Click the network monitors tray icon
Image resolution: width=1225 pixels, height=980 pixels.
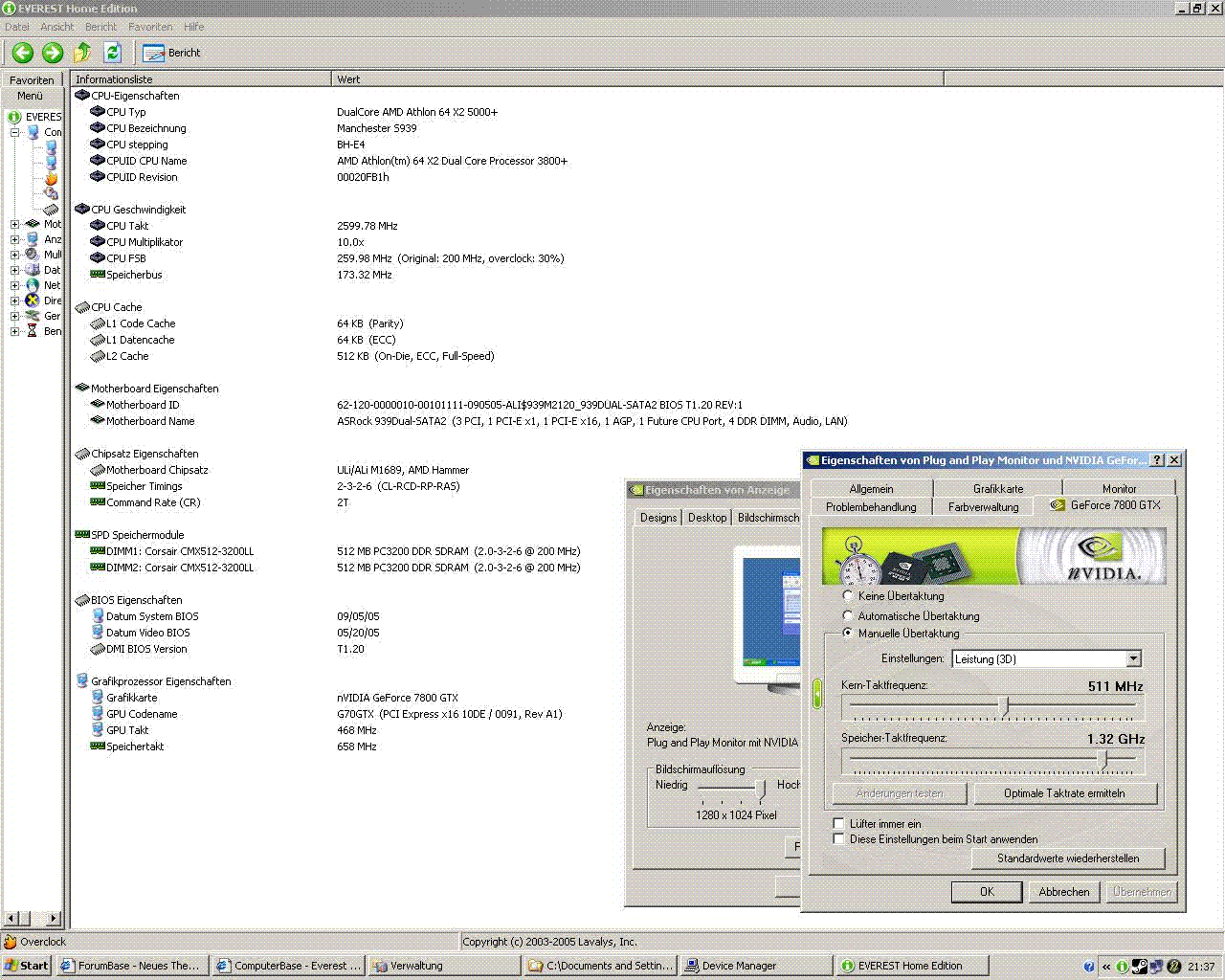[1156, 967]
